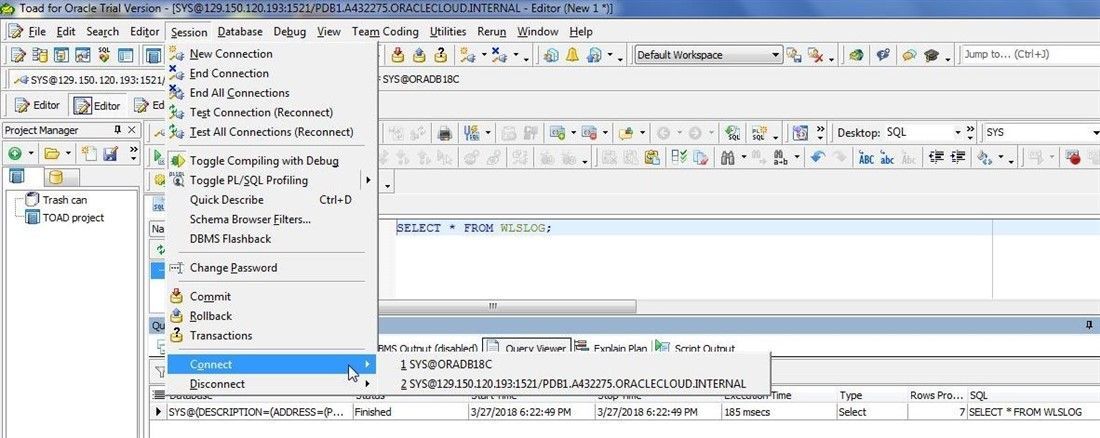
Task: Click the Explain Plan tab icon
Action: [x=581, y=346]
